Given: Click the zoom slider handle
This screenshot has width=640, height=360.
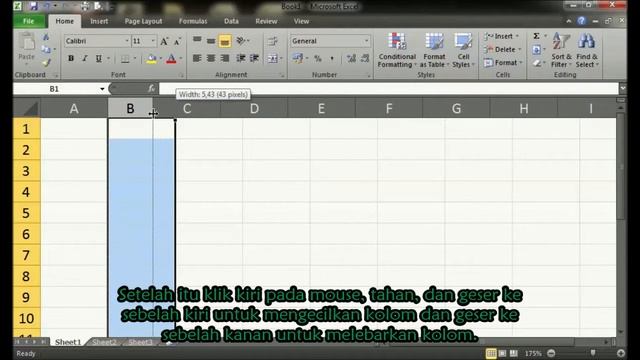Looking at the screenshot, I should tap(593, 353).
